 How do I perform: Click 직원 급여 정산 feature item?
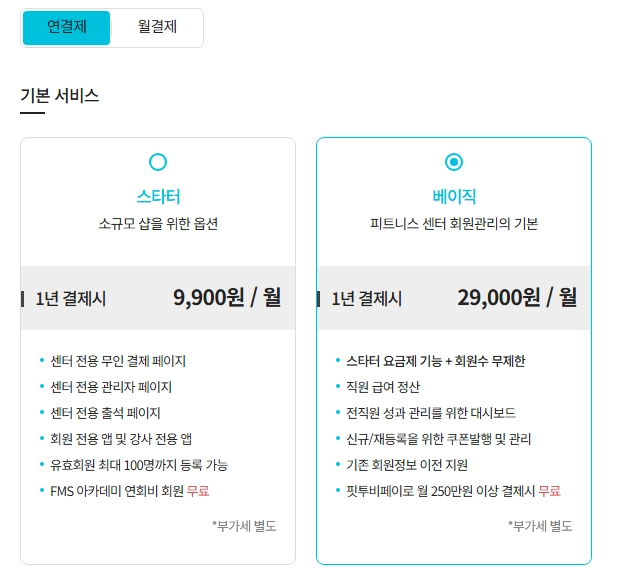pos(383,387)
